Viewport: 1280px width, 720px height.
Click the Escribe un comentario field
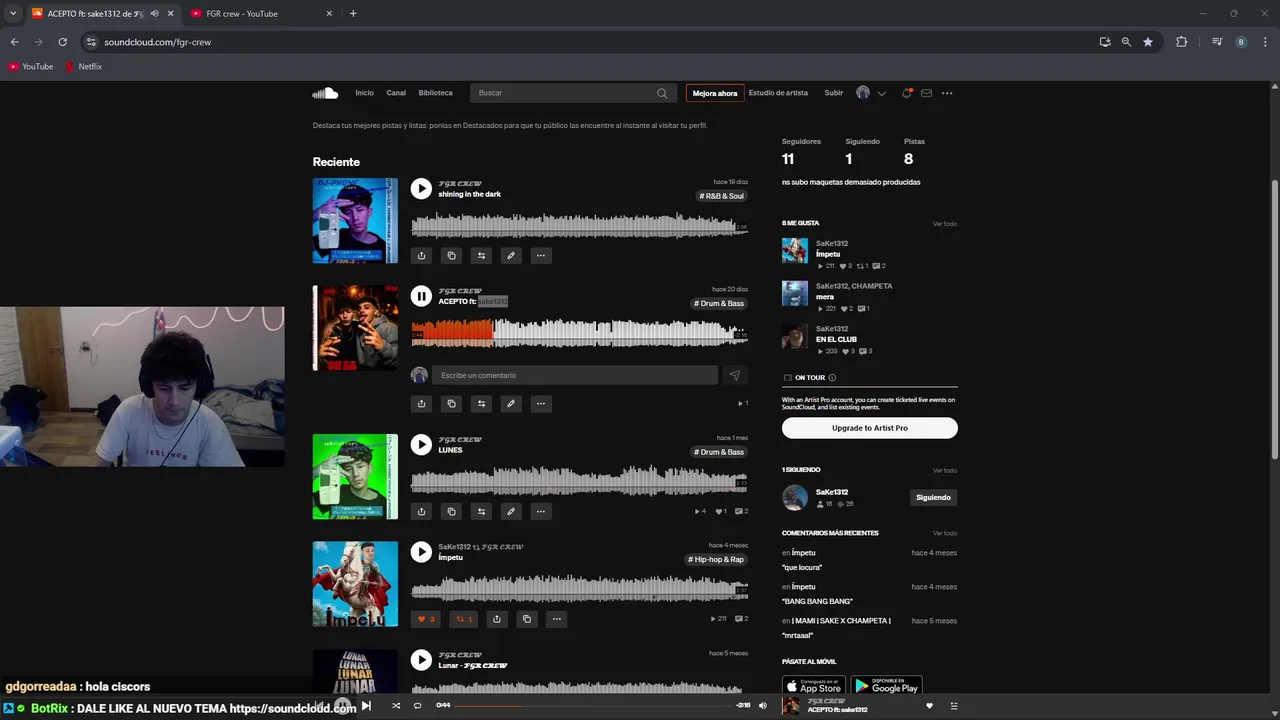point(575,375)
